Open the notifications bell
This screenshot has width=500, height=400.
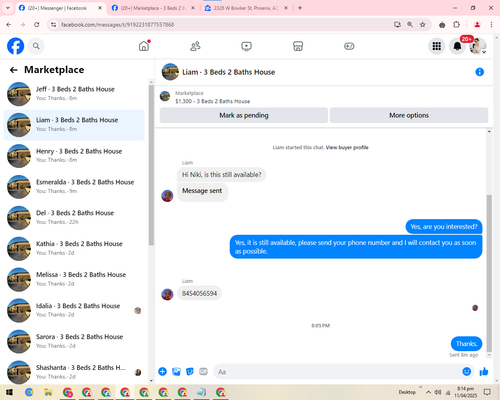pyautogui.click(x=457, y=46)
